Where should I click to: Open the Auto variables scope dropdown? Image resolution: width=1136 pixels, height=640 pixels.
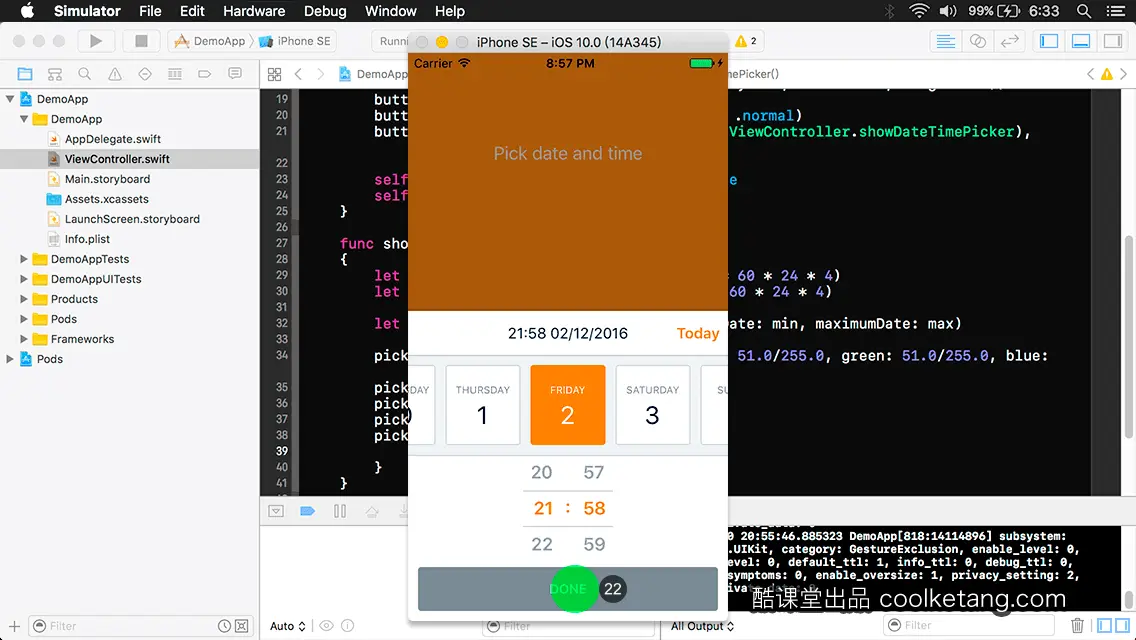(x=288, y=626)
